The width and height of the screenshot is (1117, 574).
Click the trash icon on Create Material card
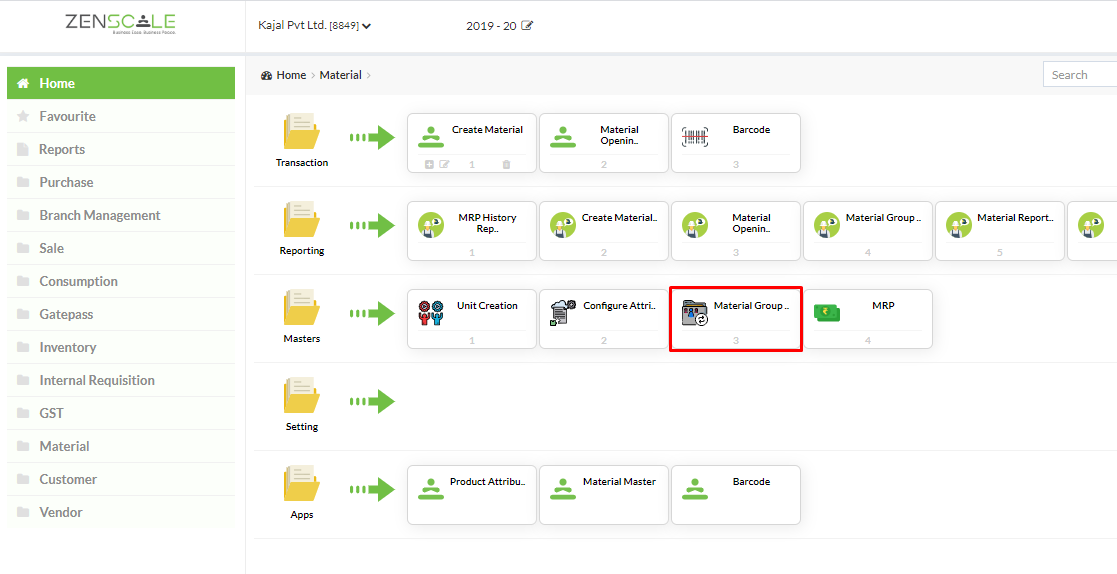tap(506, 165)
